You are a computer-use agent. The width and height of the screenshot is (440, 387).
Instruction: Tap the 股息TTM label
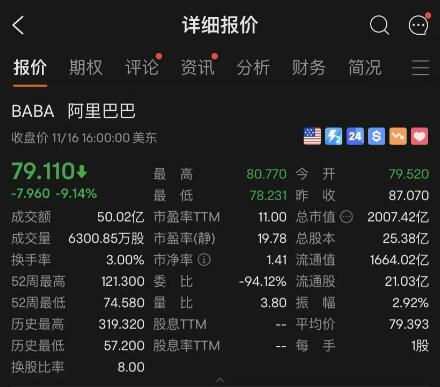click(180, 324)
